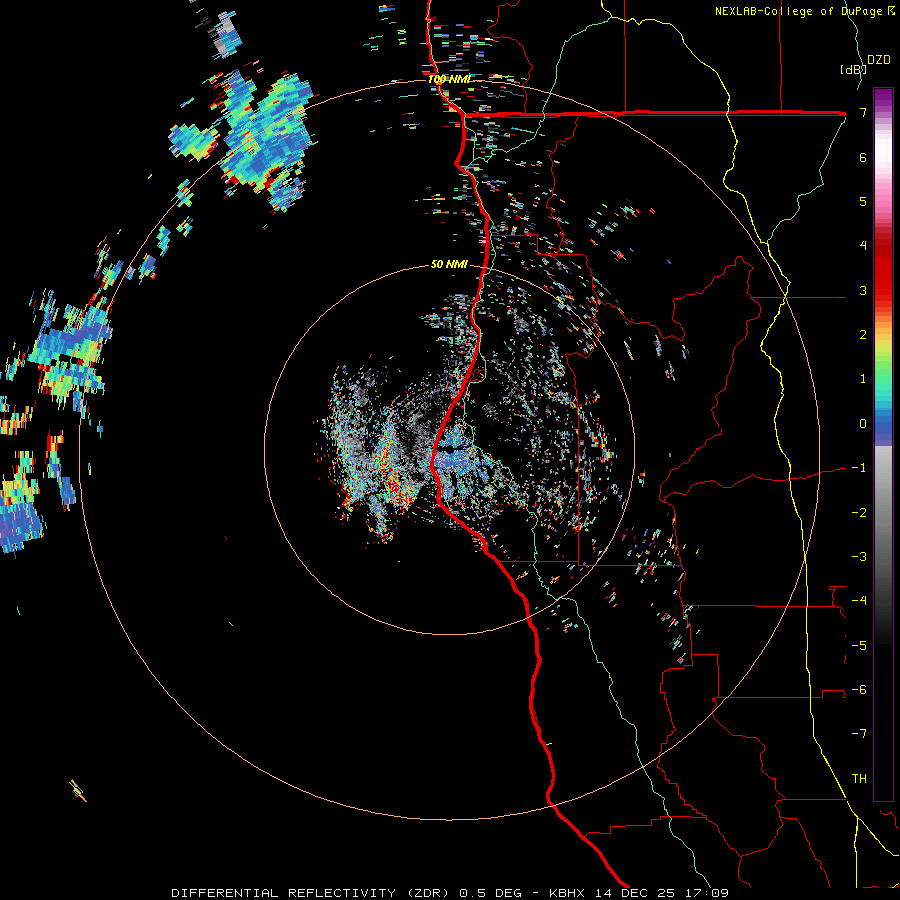Click the DIFFERENTIAL REFLECTIVITY (ZDR) caption text
Image resolution: width=900 pixels, height=900 pixels.
pyautogui.click(x=312, y=893)
